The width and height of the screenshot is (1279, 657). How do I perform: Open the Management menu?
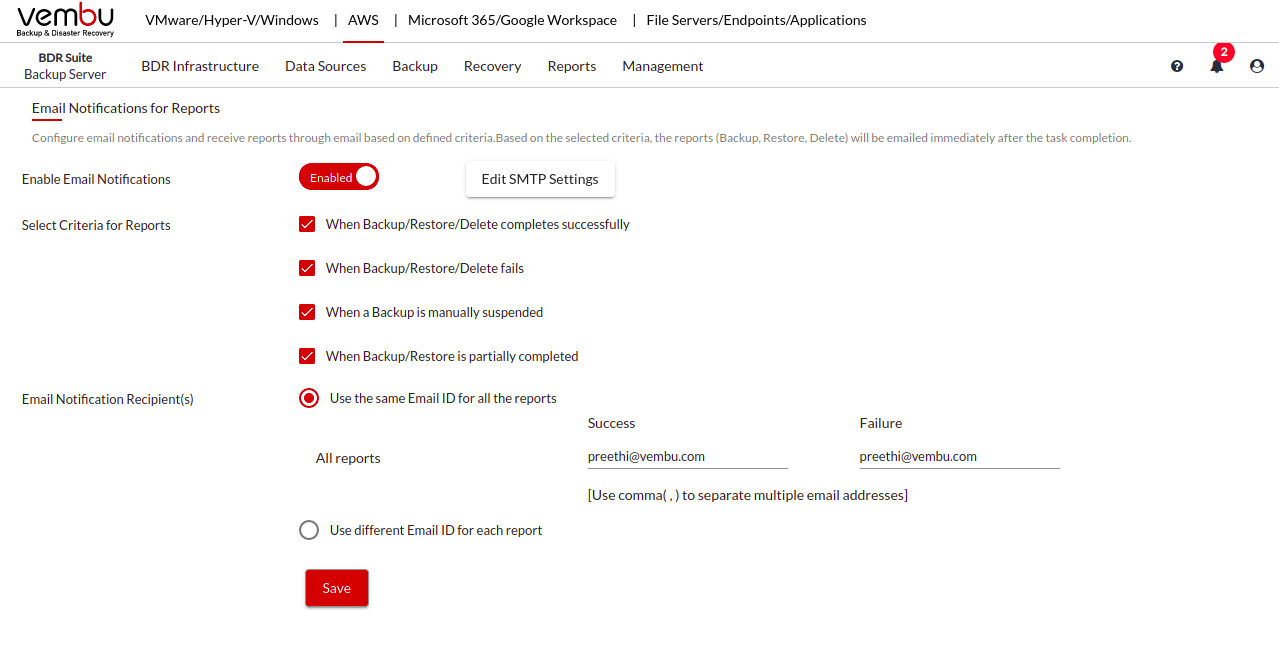[x=663, y=66]
